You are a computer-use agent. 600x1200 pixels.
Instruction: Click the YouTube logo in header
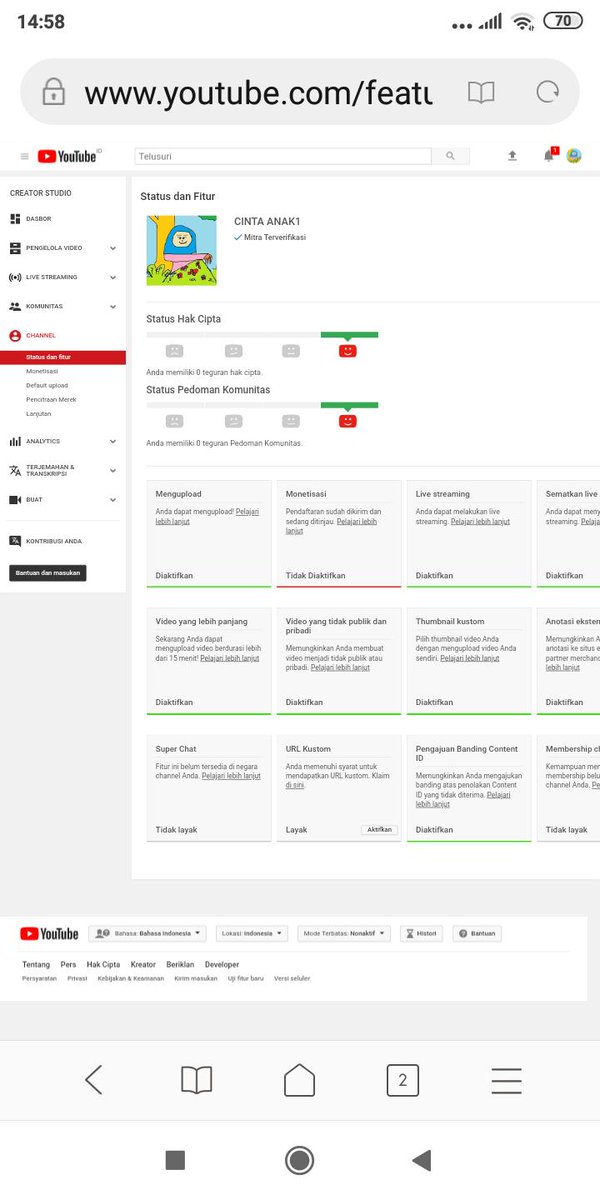(68, 156)
